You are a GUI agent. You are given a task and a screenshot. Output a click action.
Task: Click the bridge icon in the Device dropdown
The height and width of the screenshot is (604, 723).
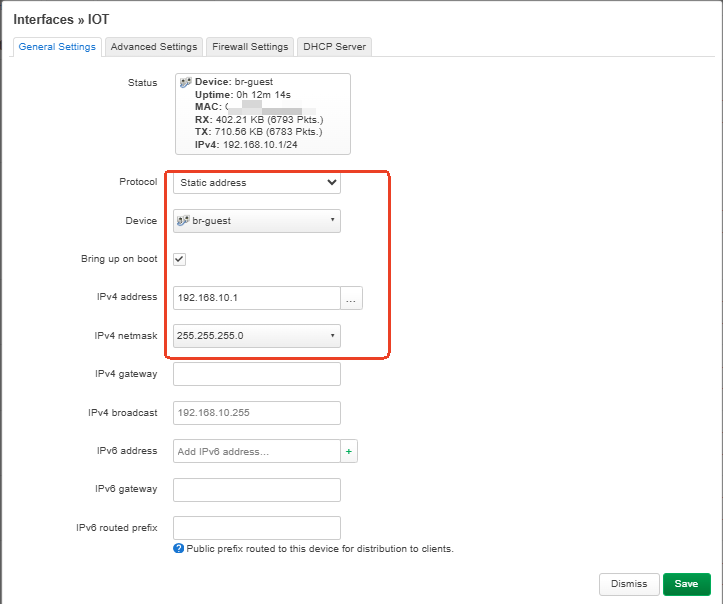[183, 220]
